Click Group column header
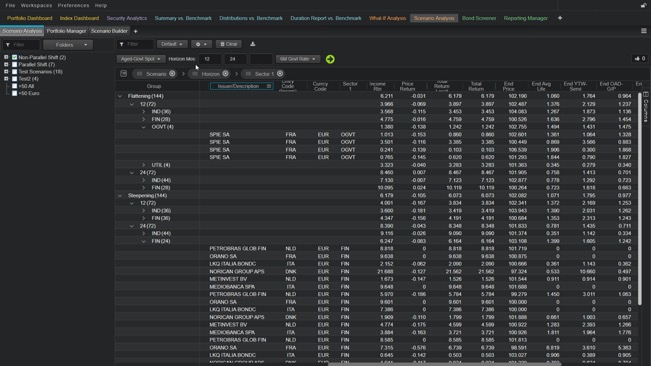This screenshot has height=366, width=651. click(154, 86)
